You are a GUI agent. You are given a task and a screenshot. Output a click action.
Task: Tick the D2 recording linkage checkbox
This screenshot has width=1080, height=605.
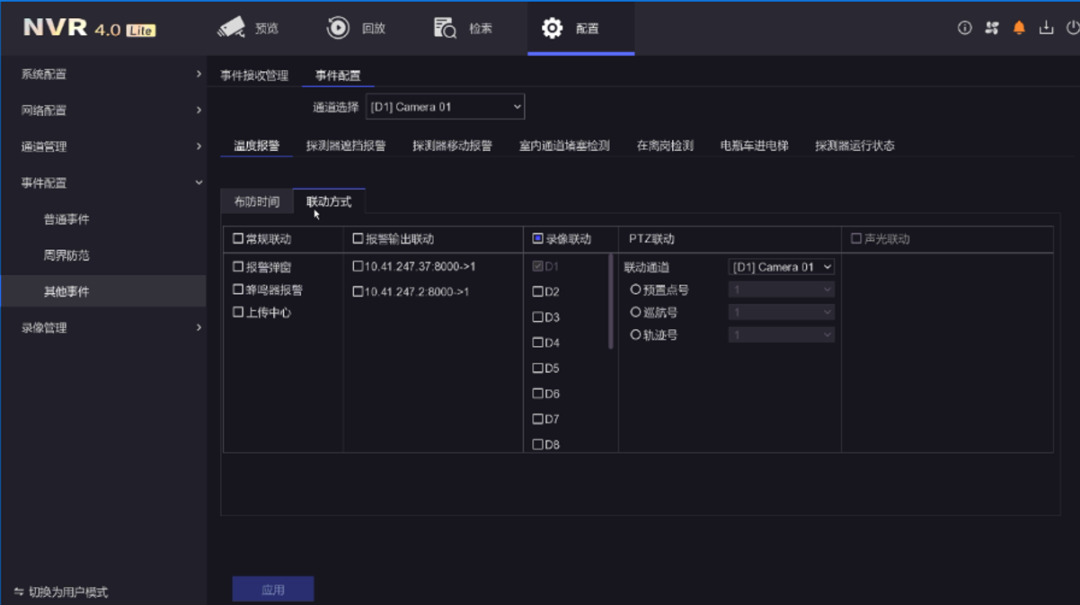click(x=538, y=292)
